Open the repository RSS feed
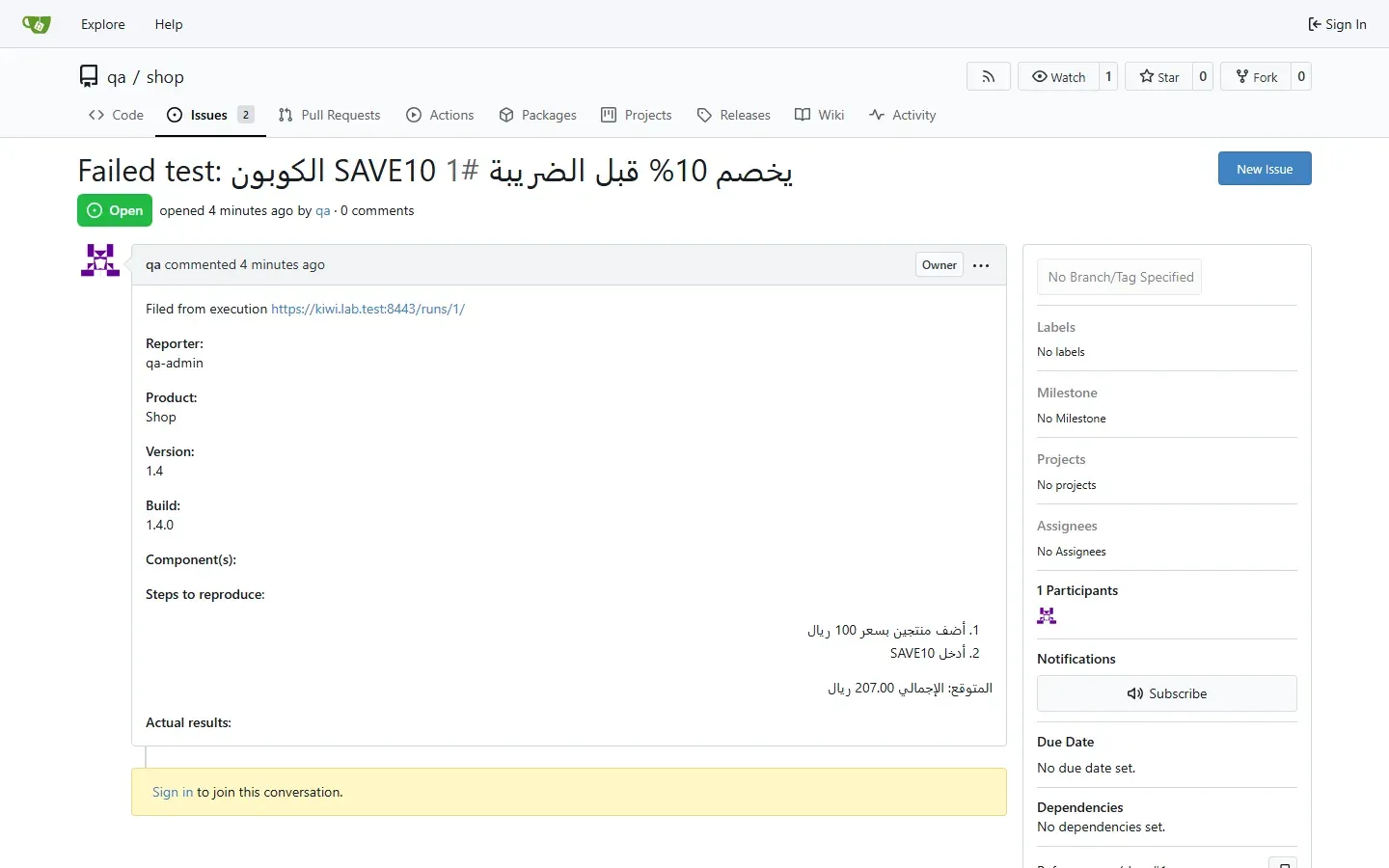This screenshot has width=1389, height=868. pos(989,77)
